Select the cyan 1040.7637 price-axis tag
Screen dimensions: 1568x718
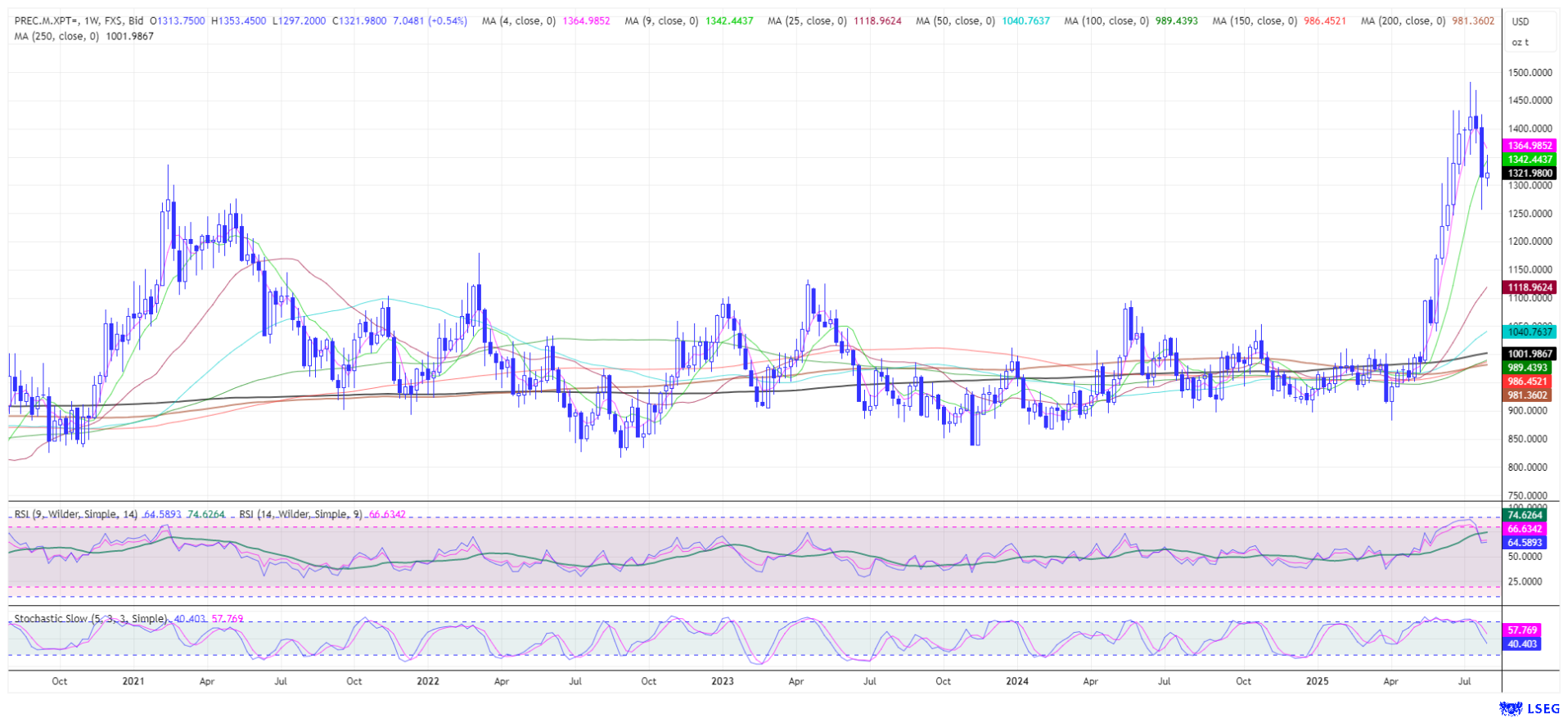[1530, 332]
